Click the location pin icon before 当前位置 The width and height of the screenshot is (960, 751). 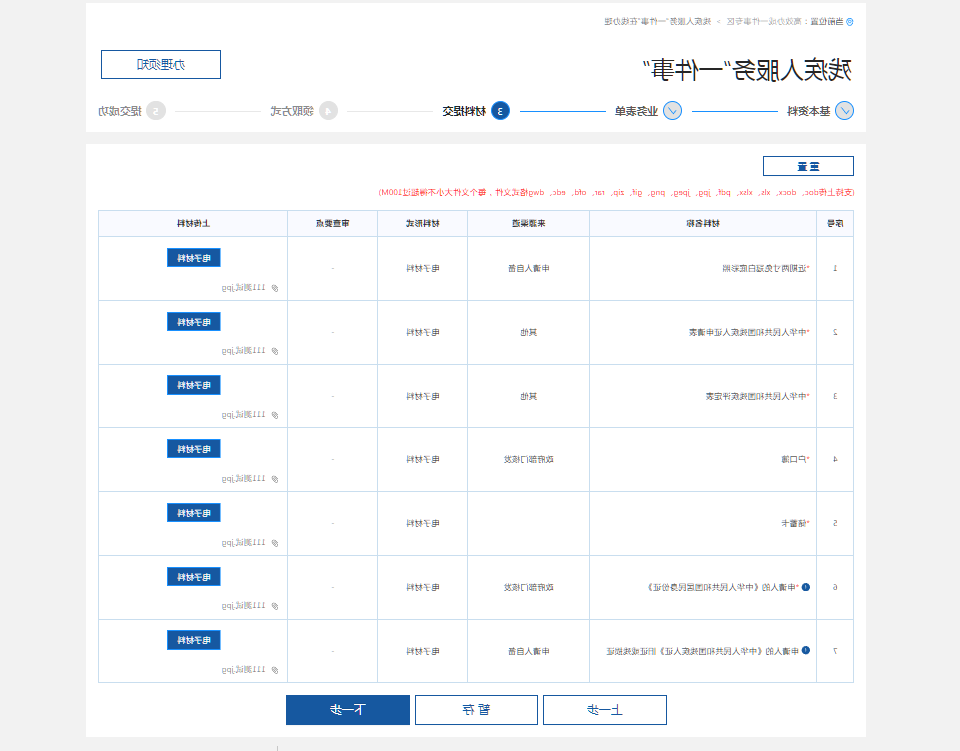tap(849, 21)
